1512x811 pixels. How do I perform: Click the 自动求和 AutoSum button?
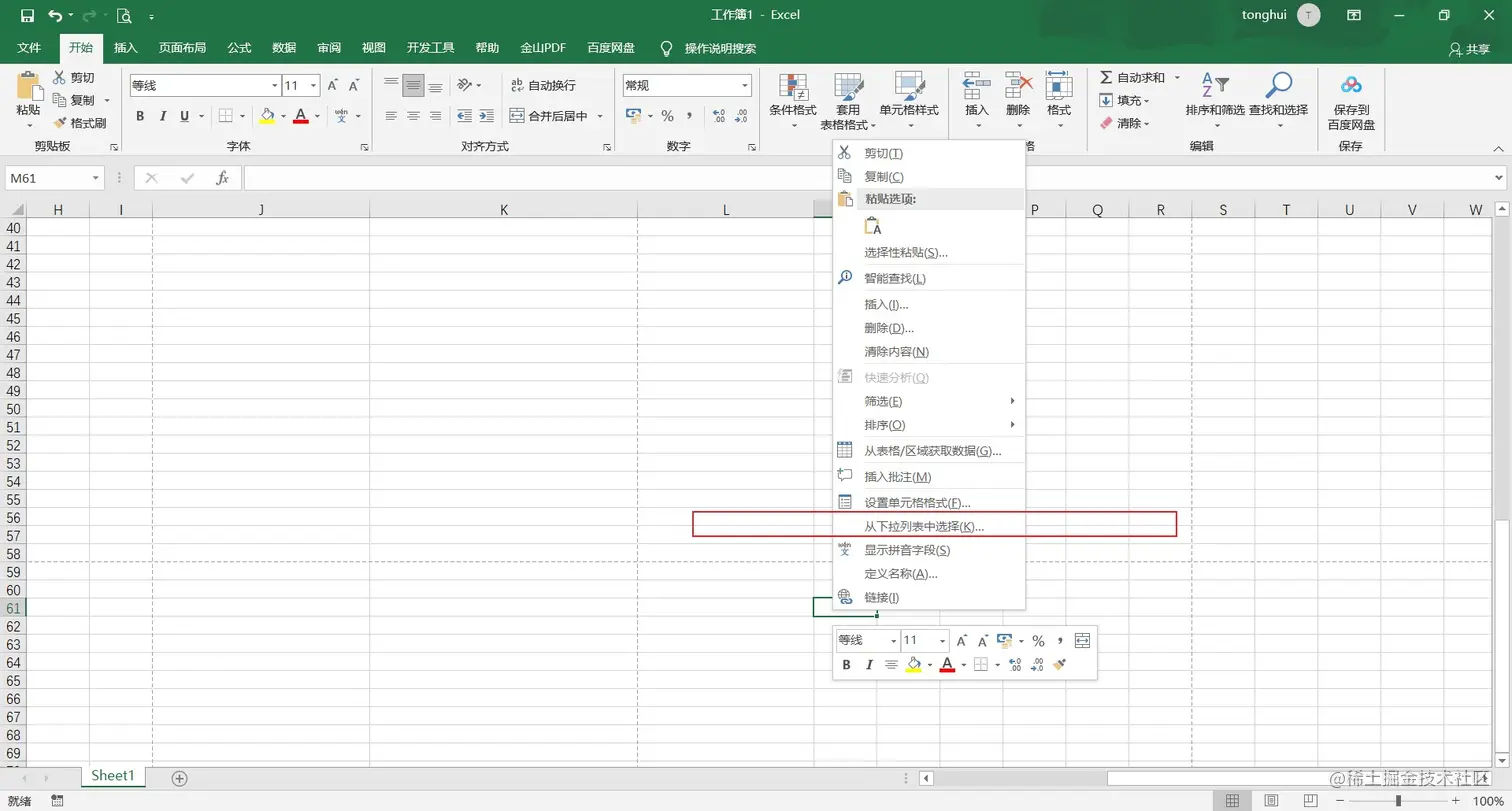pos(1133,78)
